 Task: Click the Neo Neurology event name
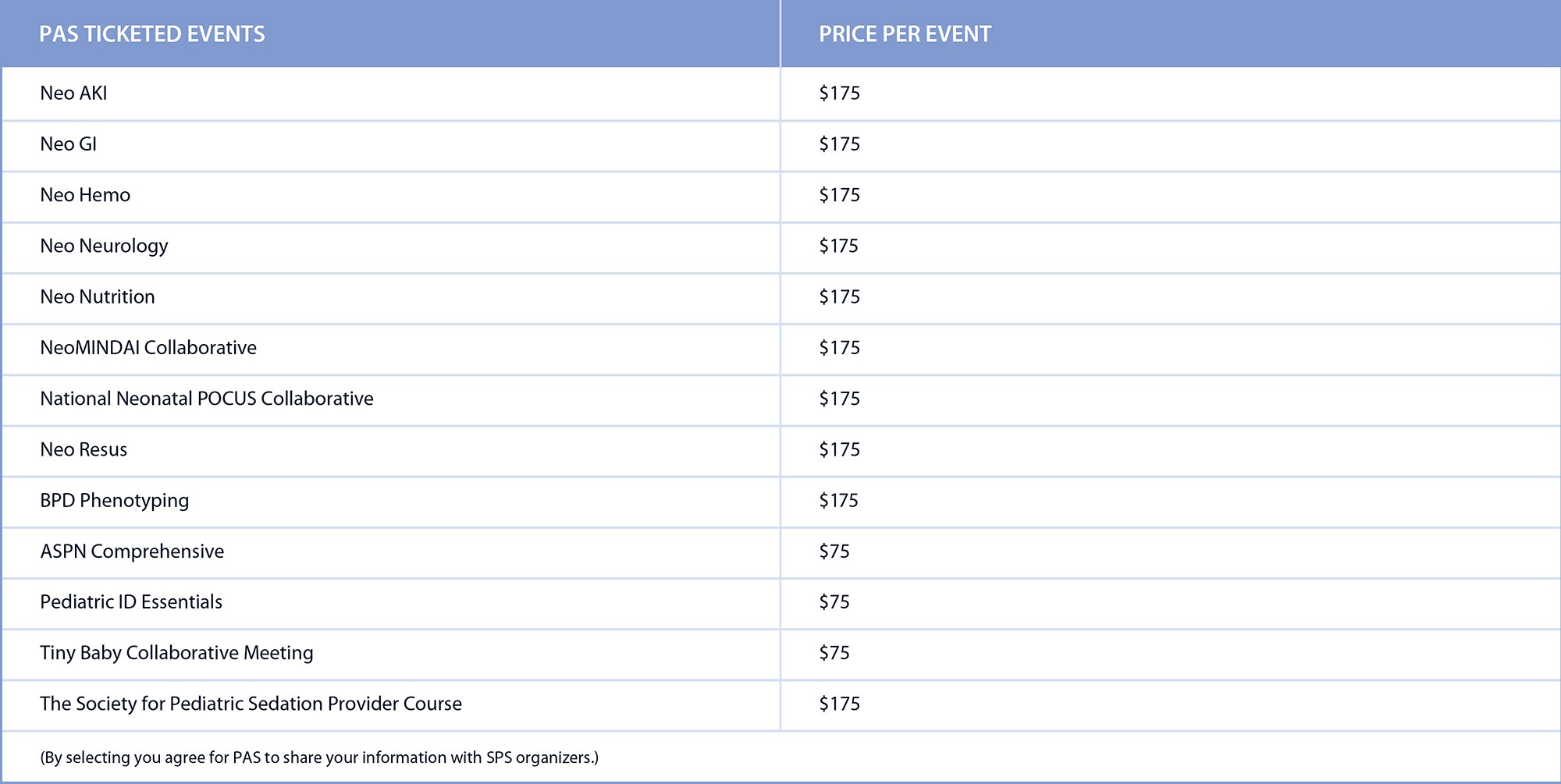[x=104, y=246]
